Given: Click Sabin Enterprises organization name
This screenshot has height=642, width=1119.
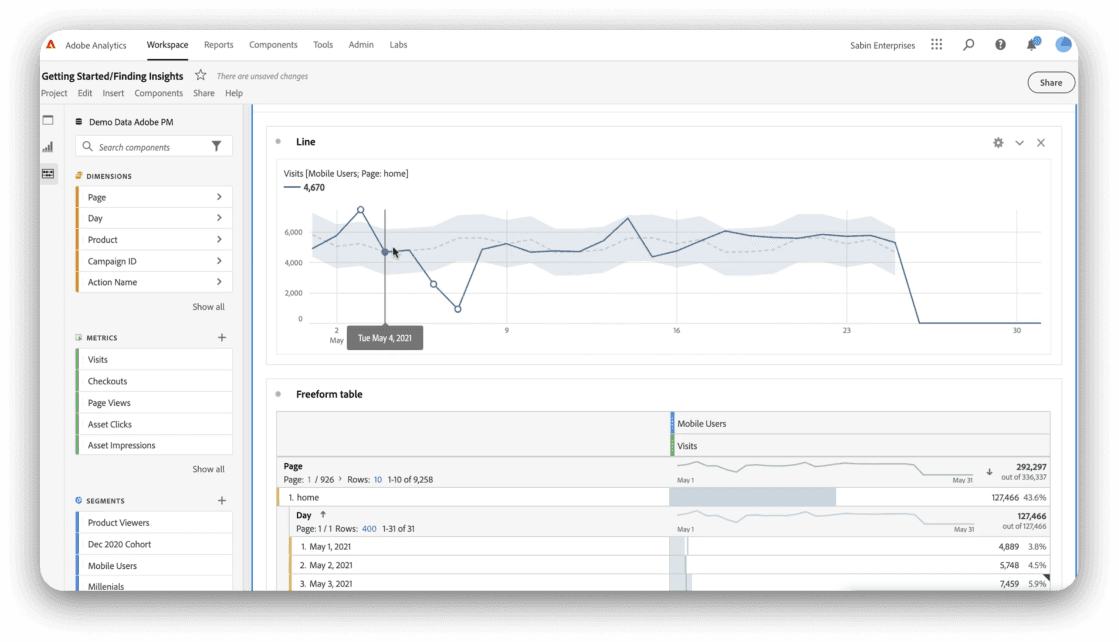Looking at the screenshot, I should pyautogui.click(x=882, y=46).
